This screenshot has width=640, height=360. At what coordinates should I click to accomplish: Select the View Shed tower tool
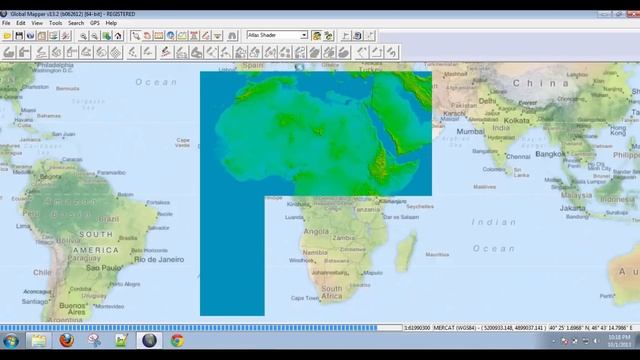(x=194, y=36)
